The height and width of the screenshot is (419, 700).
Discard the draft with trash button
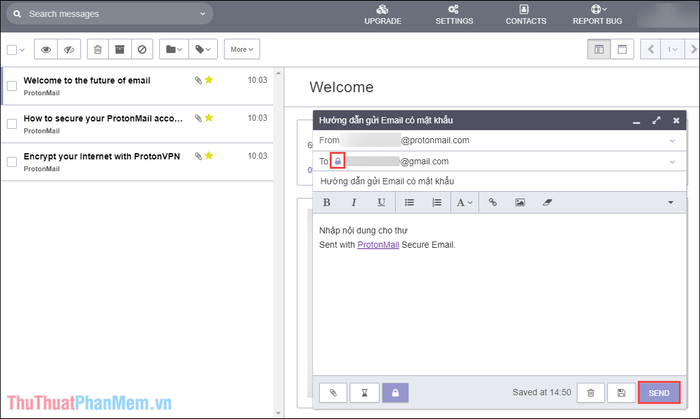(x=591, y=393)
